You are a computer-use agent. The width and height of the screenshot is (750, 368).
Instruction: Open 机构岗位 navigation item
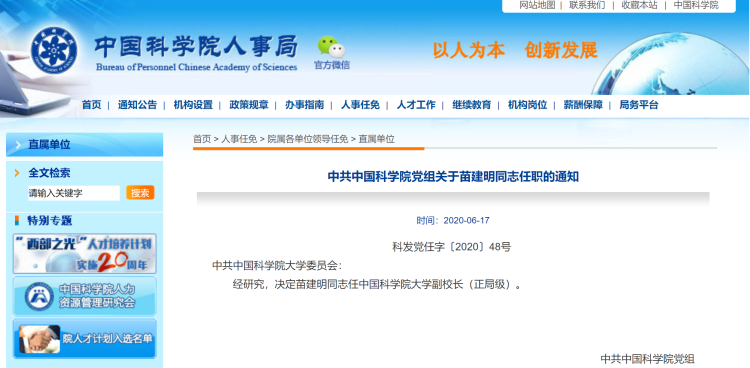click(527, 105)
